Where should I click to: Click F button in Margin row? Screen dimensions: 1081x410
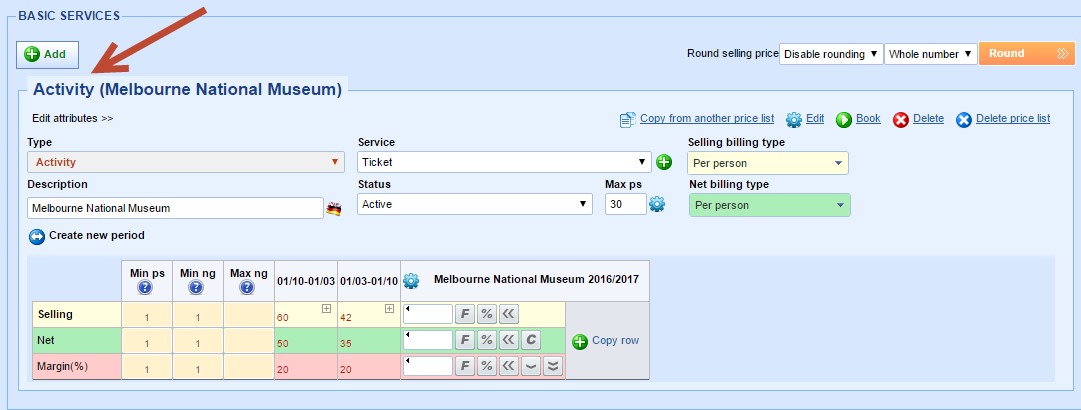465,366
